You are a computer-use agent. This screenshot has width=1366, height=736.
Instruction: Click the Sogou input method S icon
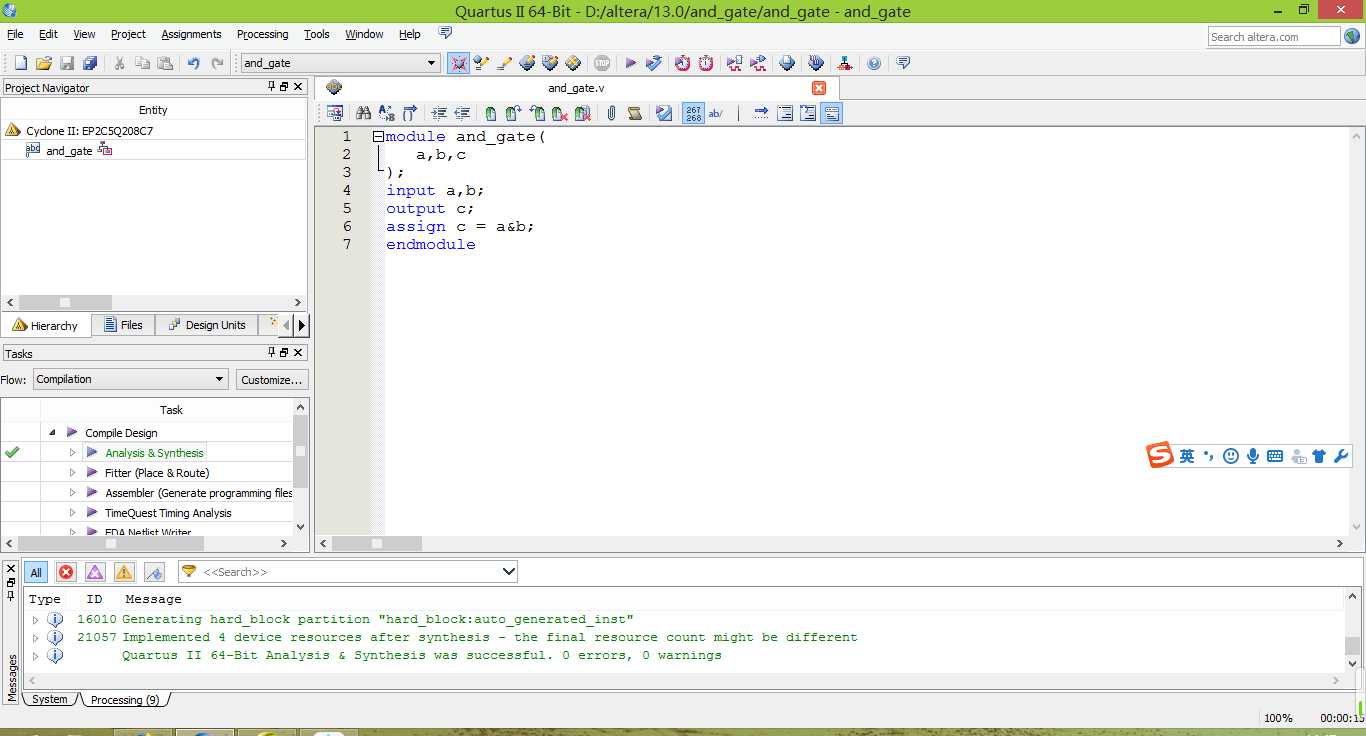(1160, 456)
